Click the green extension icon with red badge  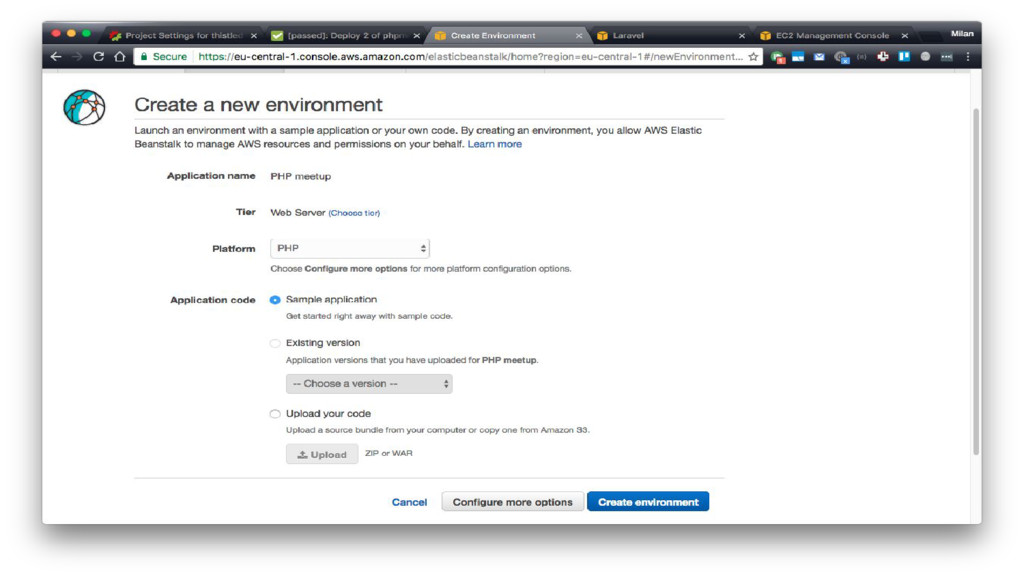coord(777,57)
